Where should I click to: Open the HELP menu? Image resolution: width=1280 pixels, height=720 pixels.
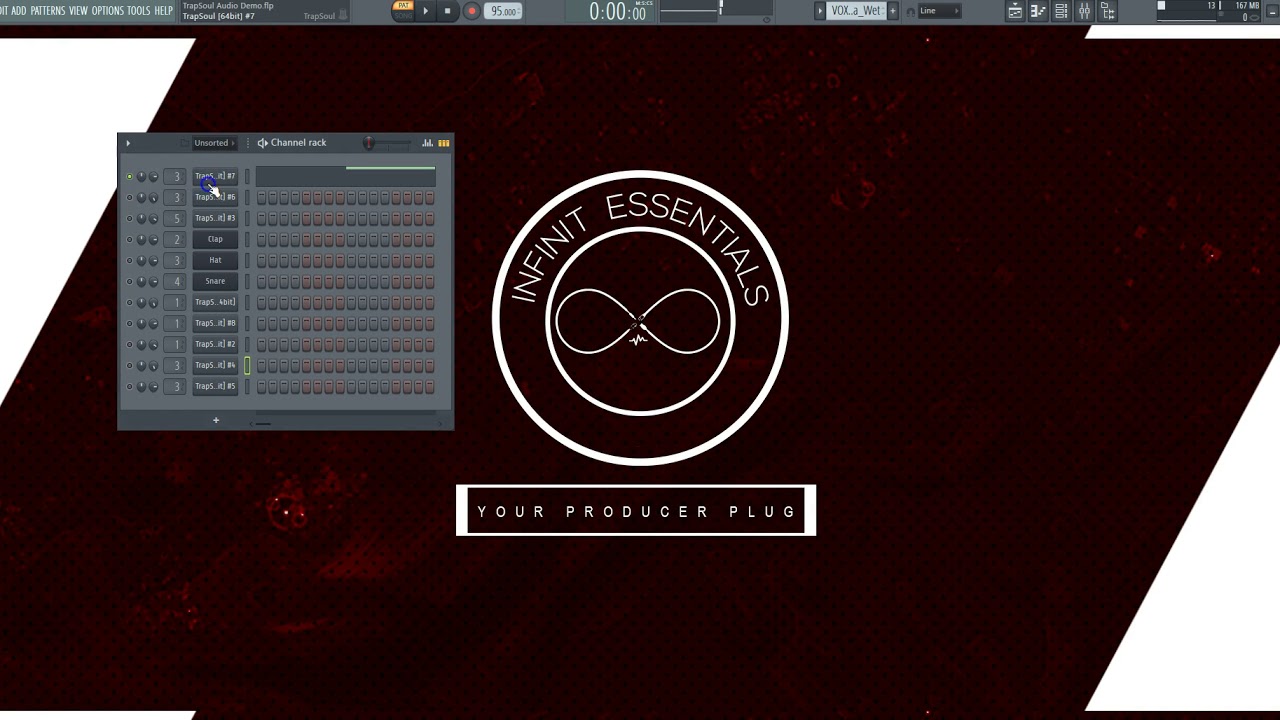[x=163, y=11]
